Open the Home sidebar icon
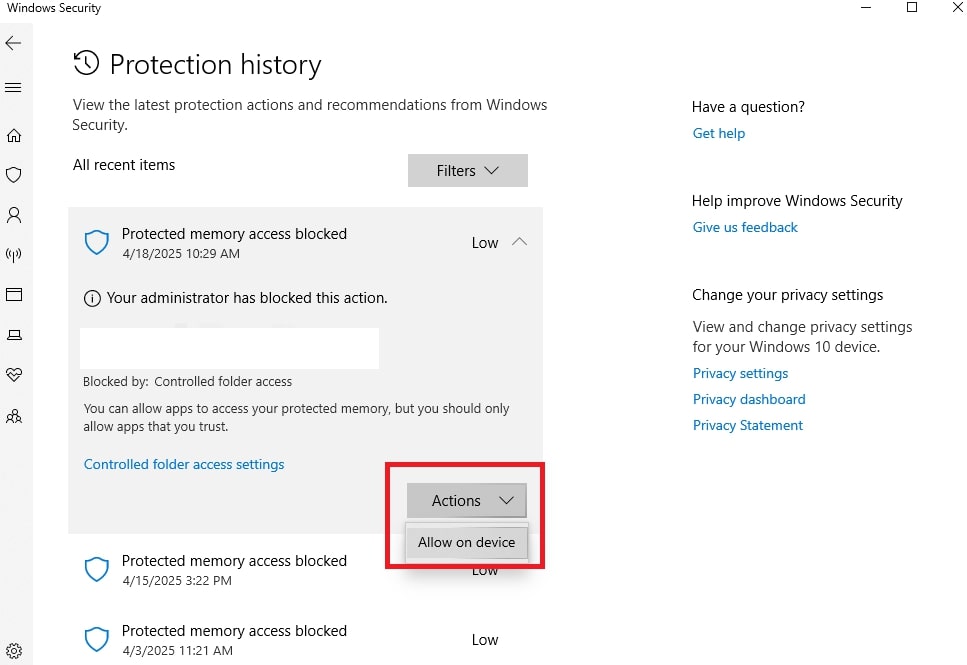The image size is (967, 665). pos(14,136)
